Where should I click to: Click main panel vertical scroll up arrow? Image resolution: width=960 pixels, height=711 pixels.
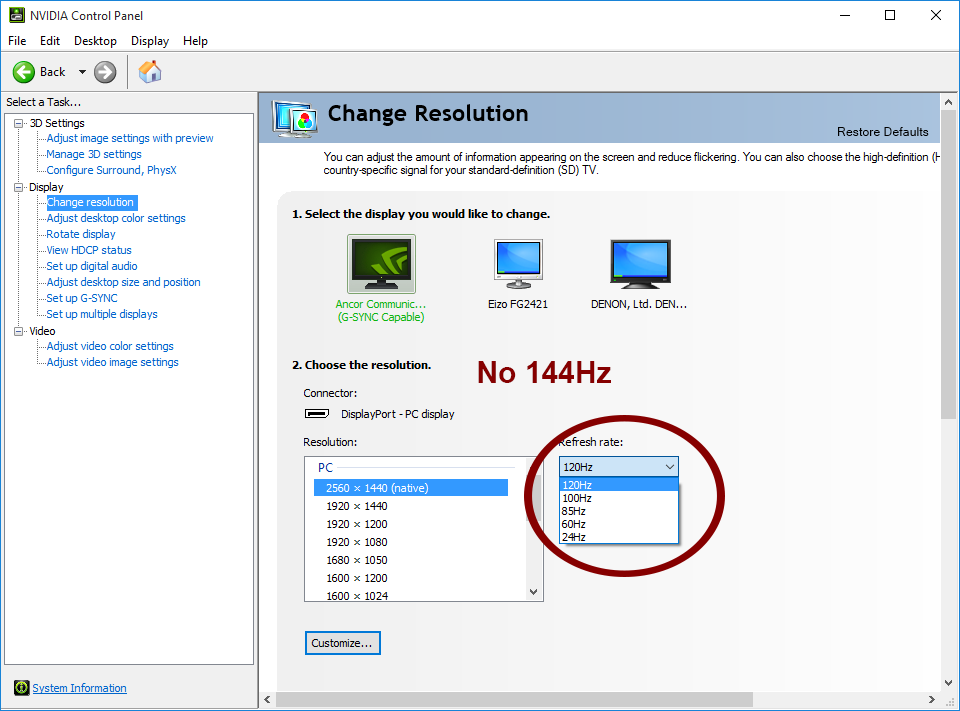(948, 102)
